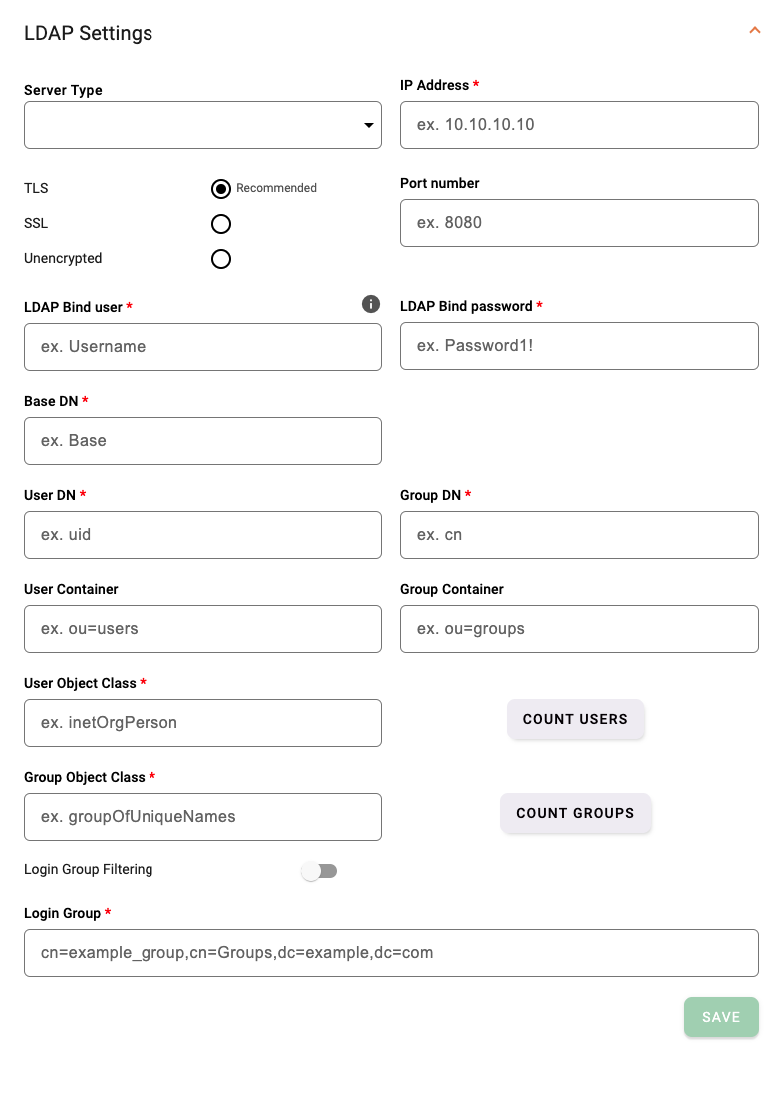Enable Login Group Filtering

(318, 871)
